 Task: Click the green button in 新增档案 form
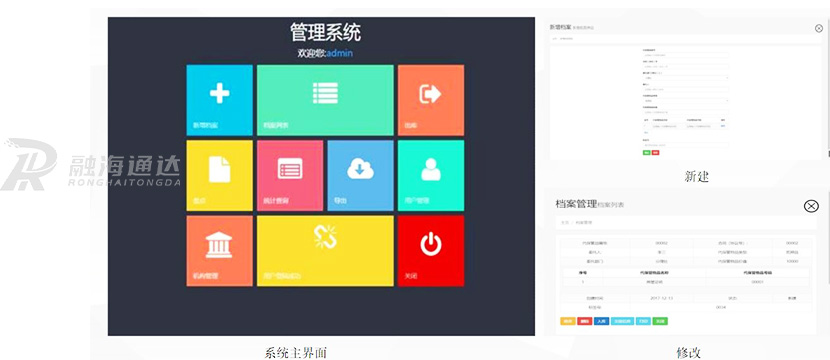(x=646, y=152)
